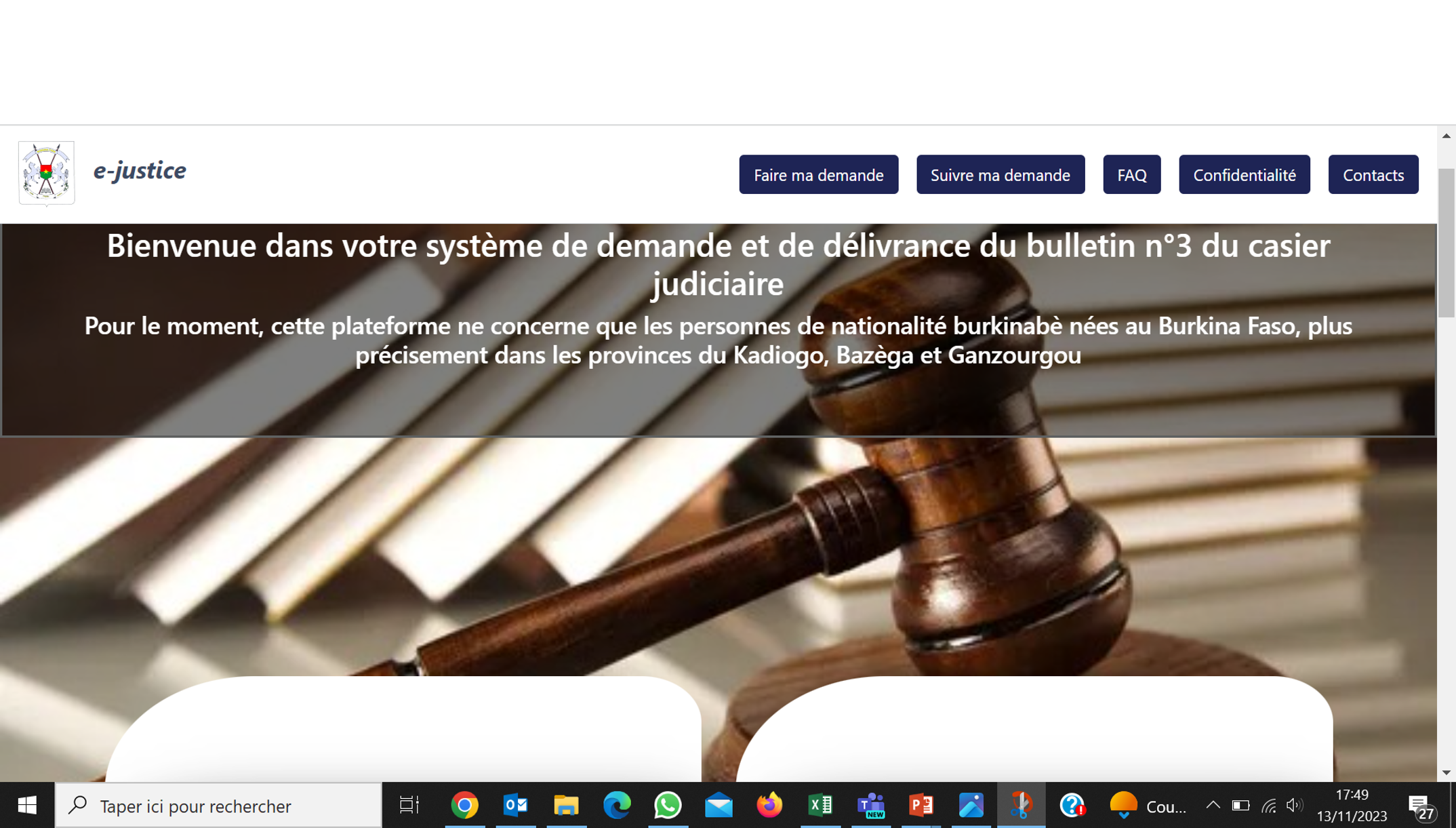Open the FAQ page
This screenshot has width=1456, height=828.
pyautogui.click(x=1131, y=174)
